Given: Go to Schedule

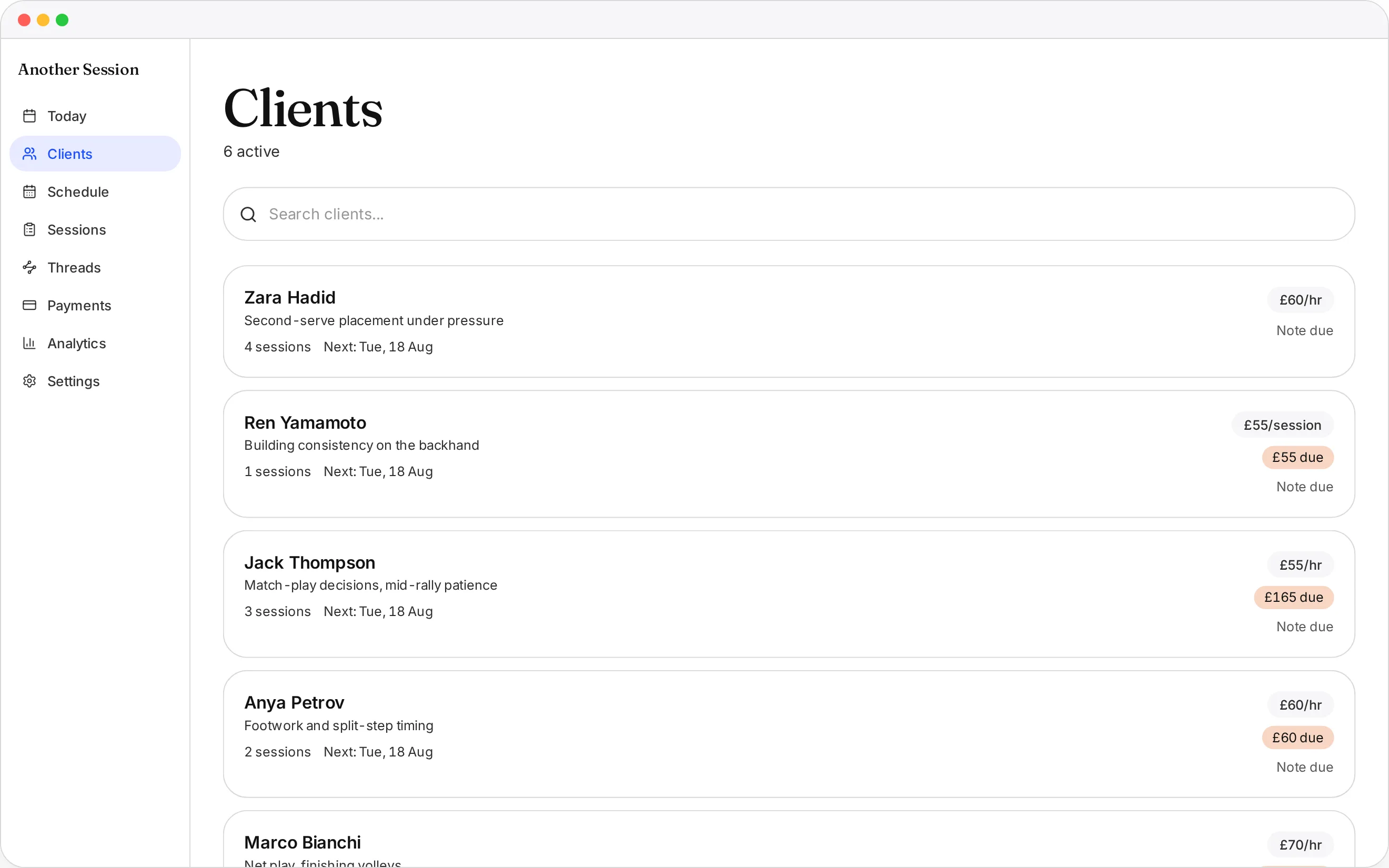Looking at the screenshot, I should point(95,191).
